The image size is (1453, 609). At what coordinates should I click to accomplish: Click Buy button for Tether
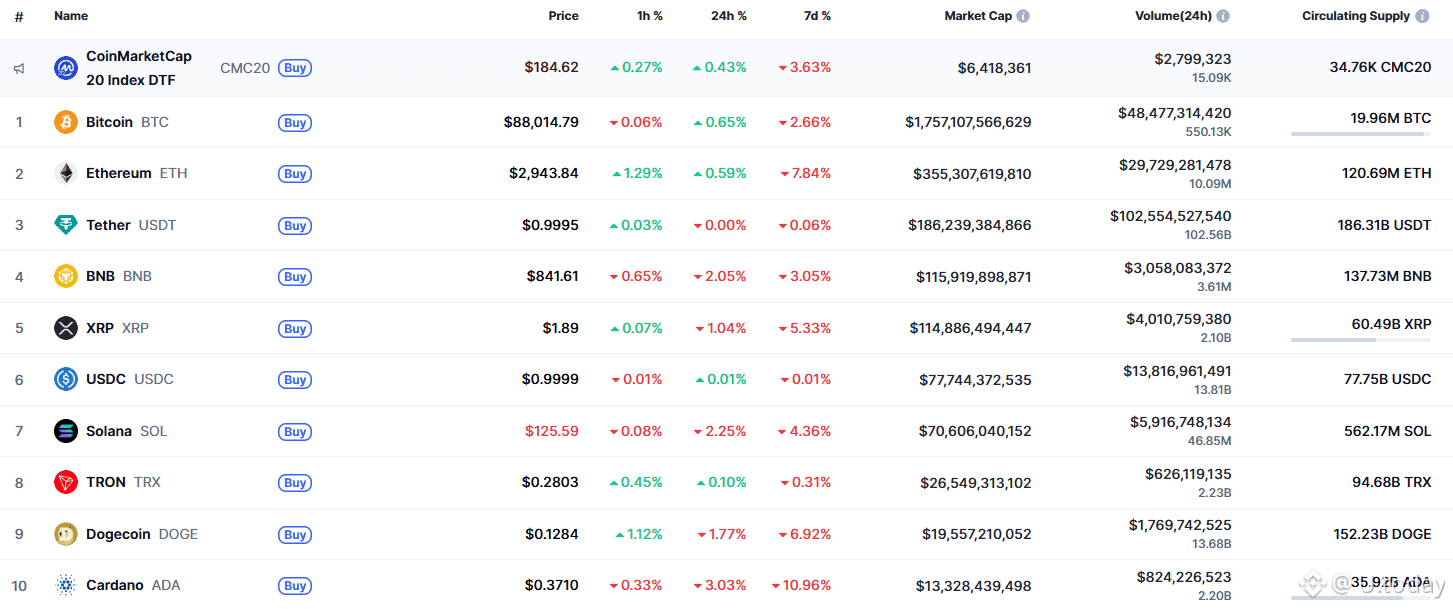(295, 226)
